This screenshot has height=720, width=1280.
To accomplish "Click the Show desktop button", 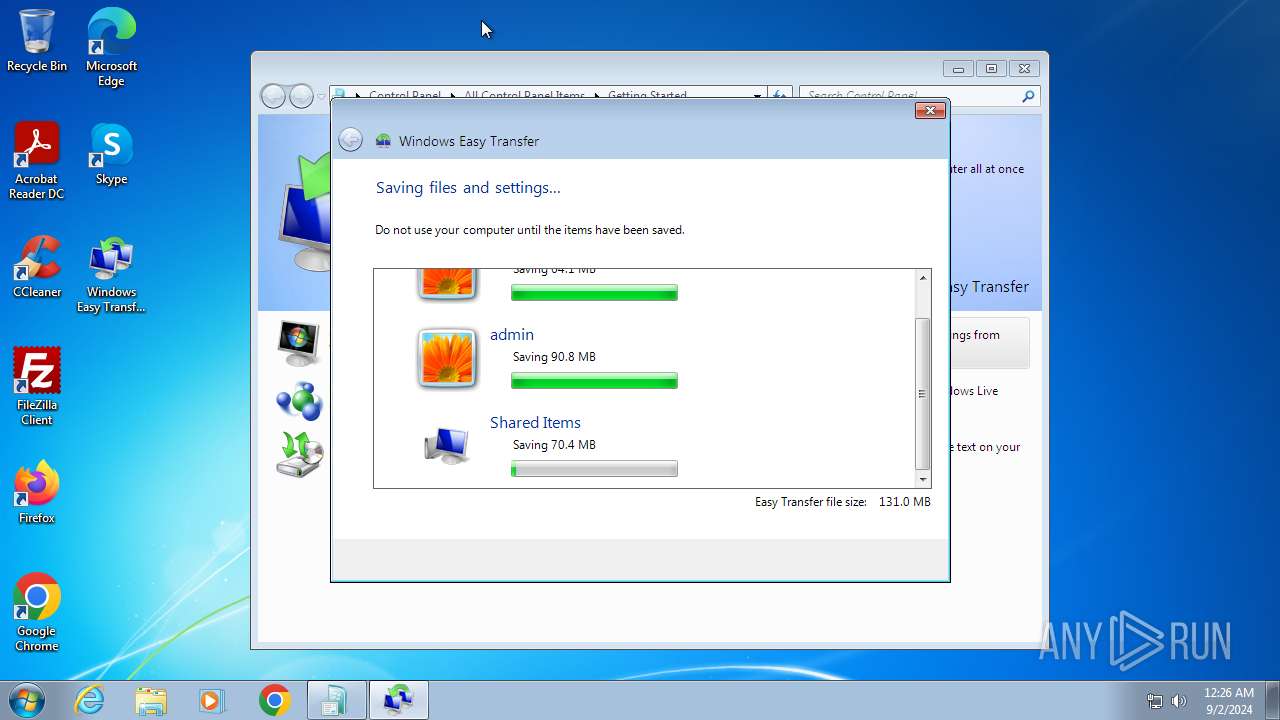I will [x=1272, y=700].
